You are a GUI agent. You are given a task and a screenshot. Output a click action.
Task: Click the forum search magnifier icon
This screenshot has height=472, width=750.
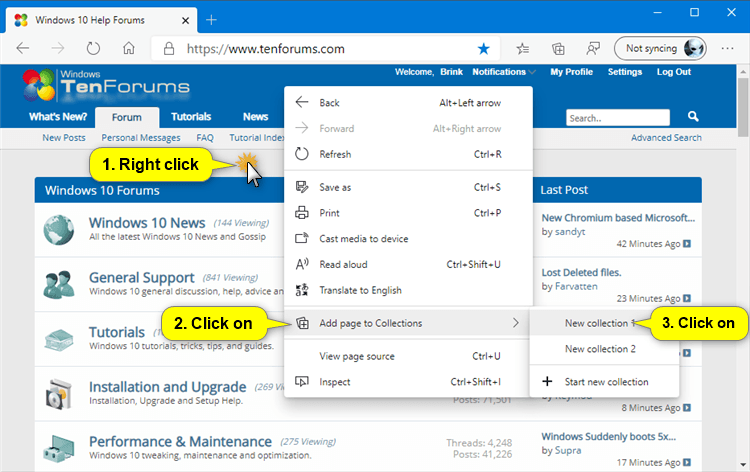click(693, 116)
